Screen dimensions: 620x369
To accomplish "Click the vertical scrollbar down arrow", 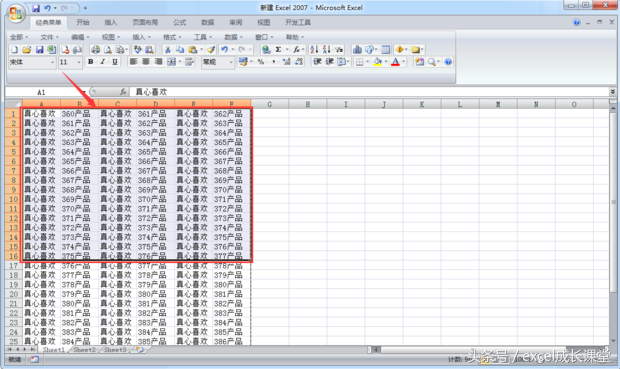I will coord(613,341).
